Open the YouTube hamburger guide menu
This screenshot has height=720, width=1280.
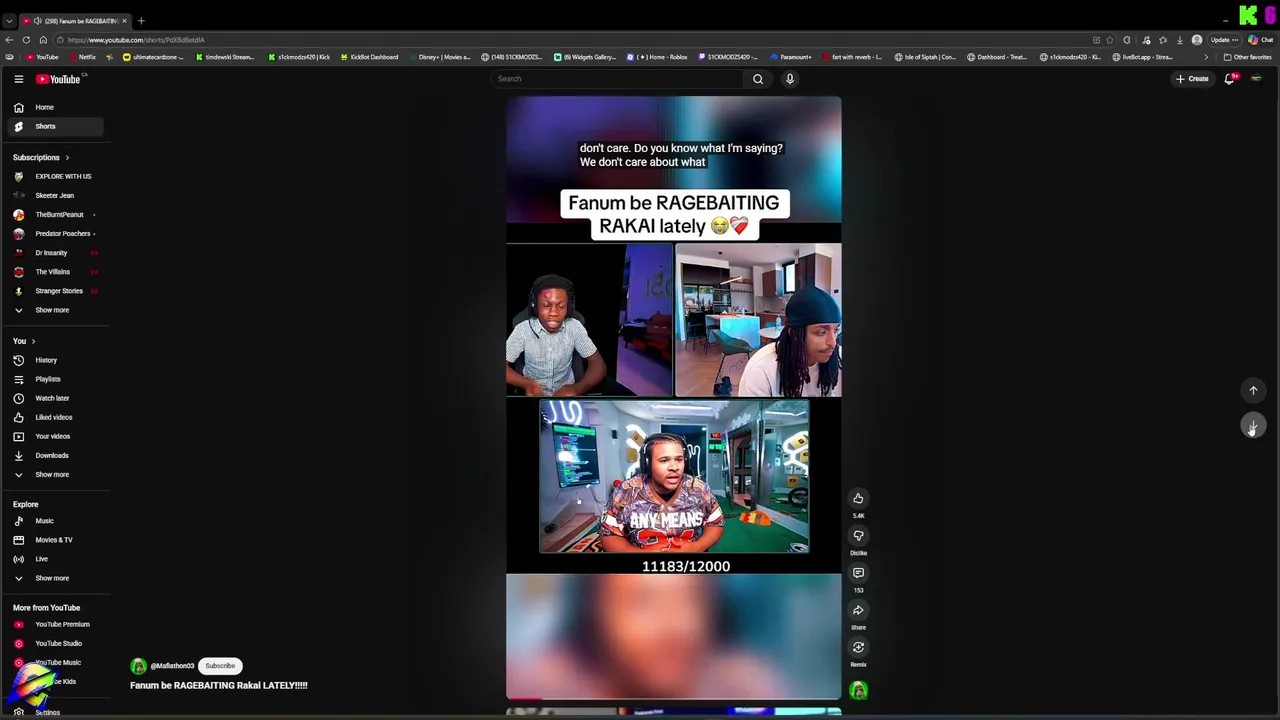(x=18, y=79)
